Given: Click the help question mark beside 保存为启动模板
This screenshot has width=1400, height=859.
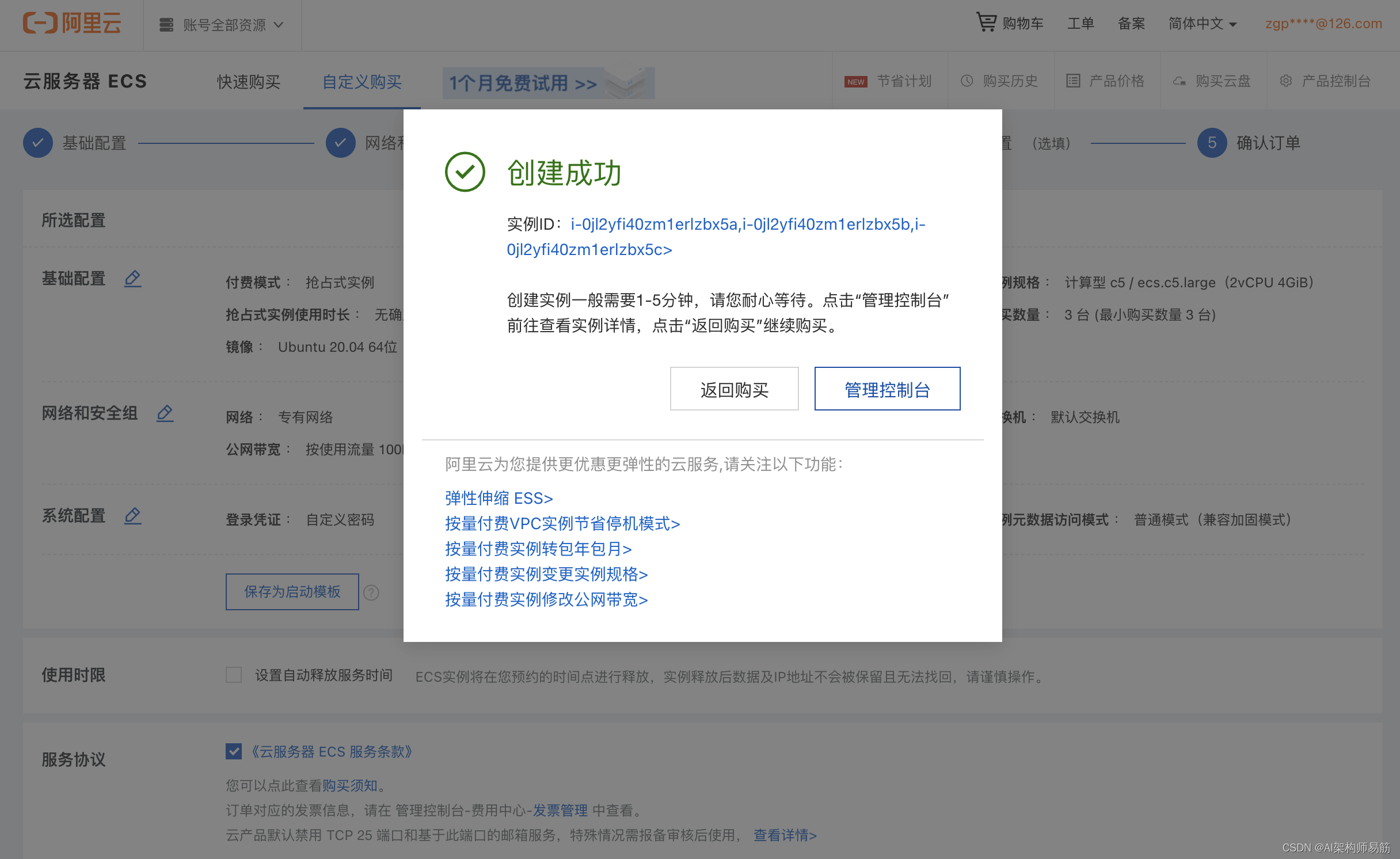Looking at the screenshot, I should point(371,592).
